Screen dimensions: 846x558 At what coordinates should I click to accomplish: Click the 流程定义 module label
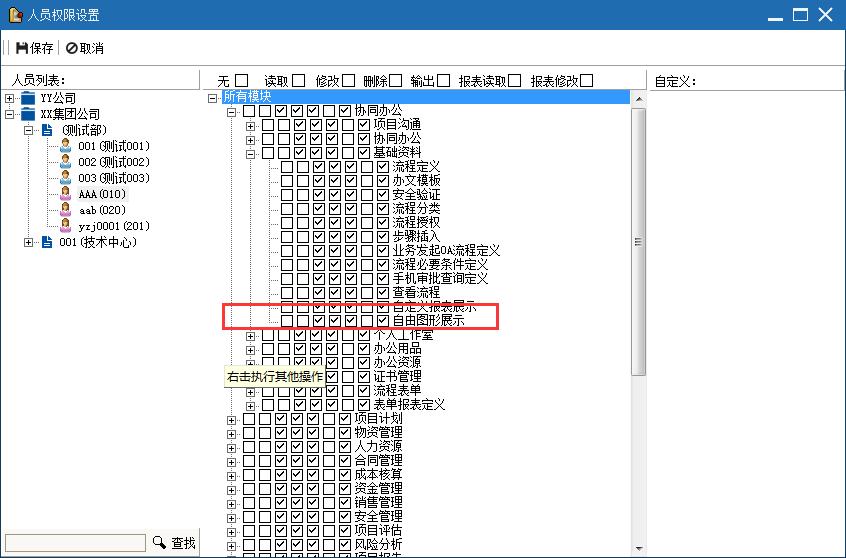416,167
